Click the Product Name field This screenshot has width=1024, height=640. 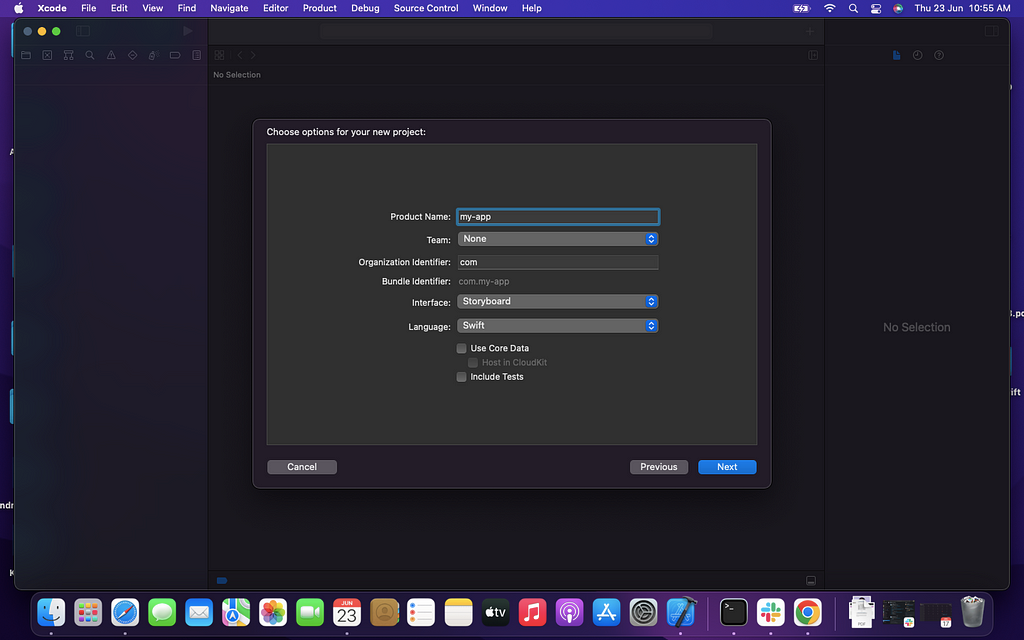pyautogui.click(x=558, y=217)
